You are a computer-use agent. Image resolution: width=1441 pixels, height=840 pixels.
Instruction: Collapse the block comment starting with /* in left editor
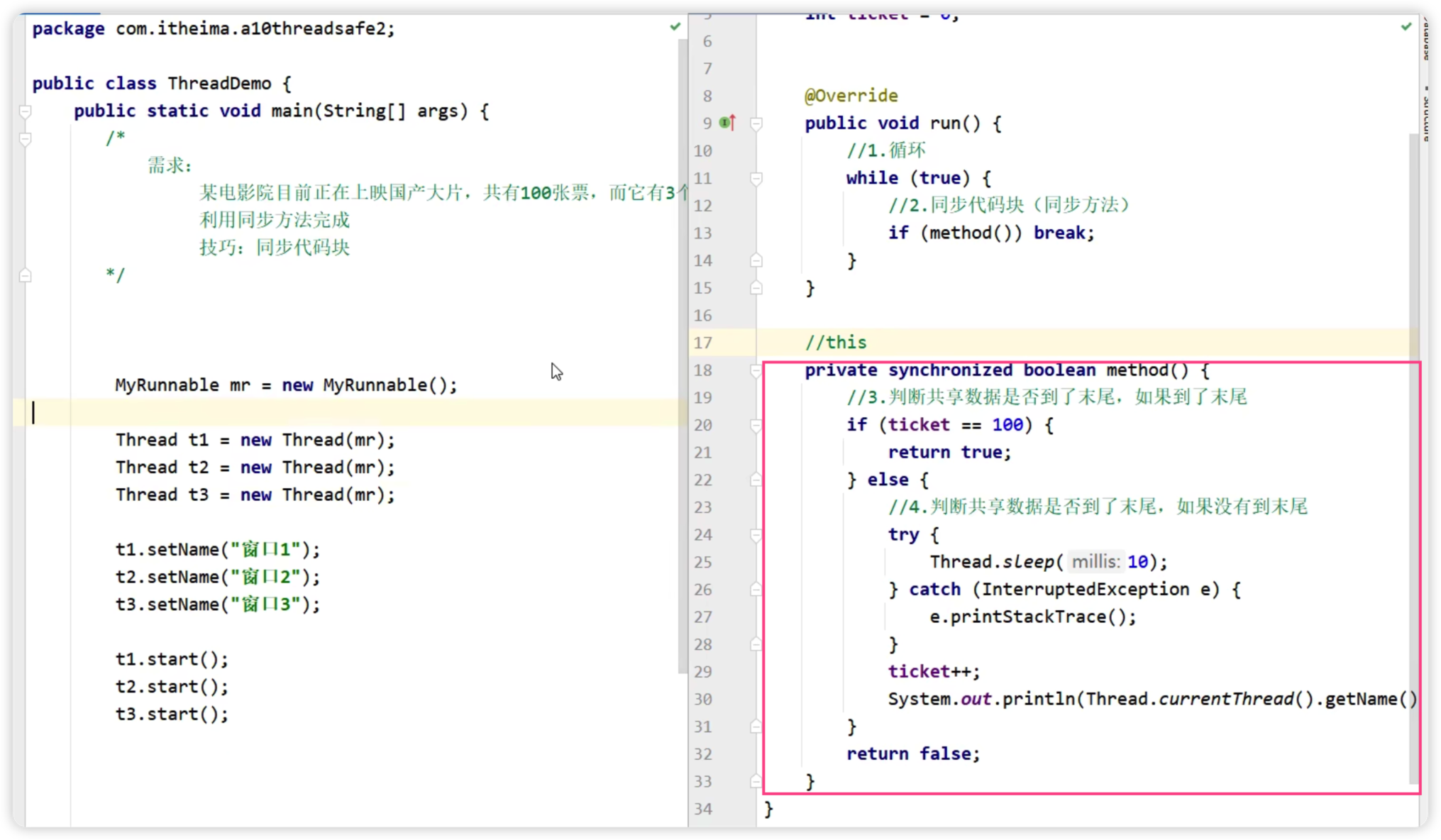point(26,139)
